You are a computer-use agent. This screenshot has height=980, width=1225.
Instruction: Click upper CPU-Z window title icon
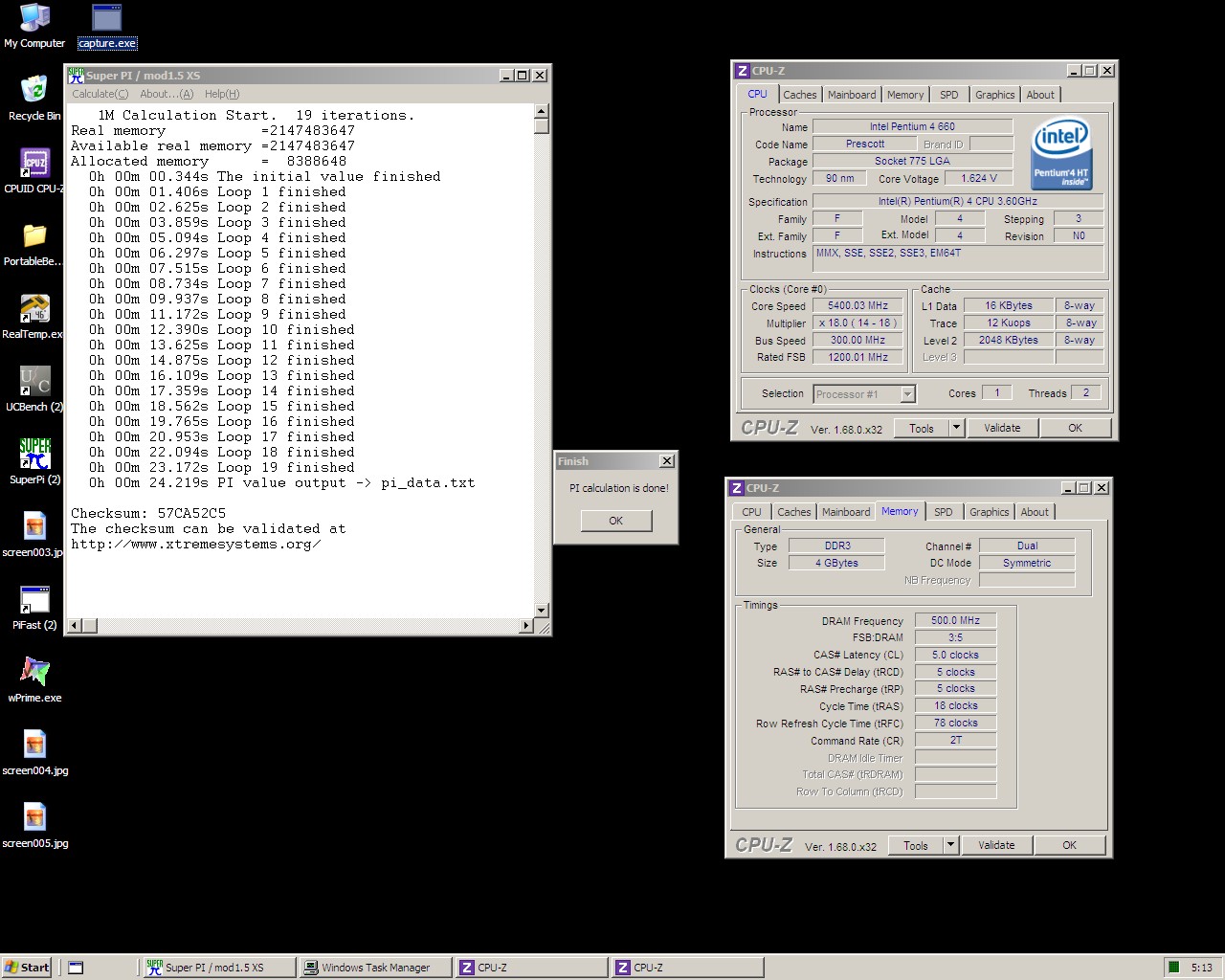tap(742, 71)
